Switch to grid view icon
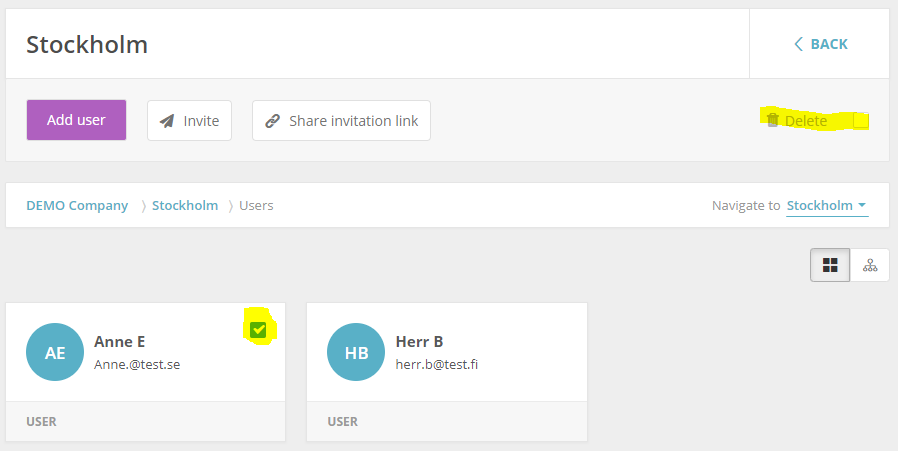This screenshot has width=898, height=451. 830,265
